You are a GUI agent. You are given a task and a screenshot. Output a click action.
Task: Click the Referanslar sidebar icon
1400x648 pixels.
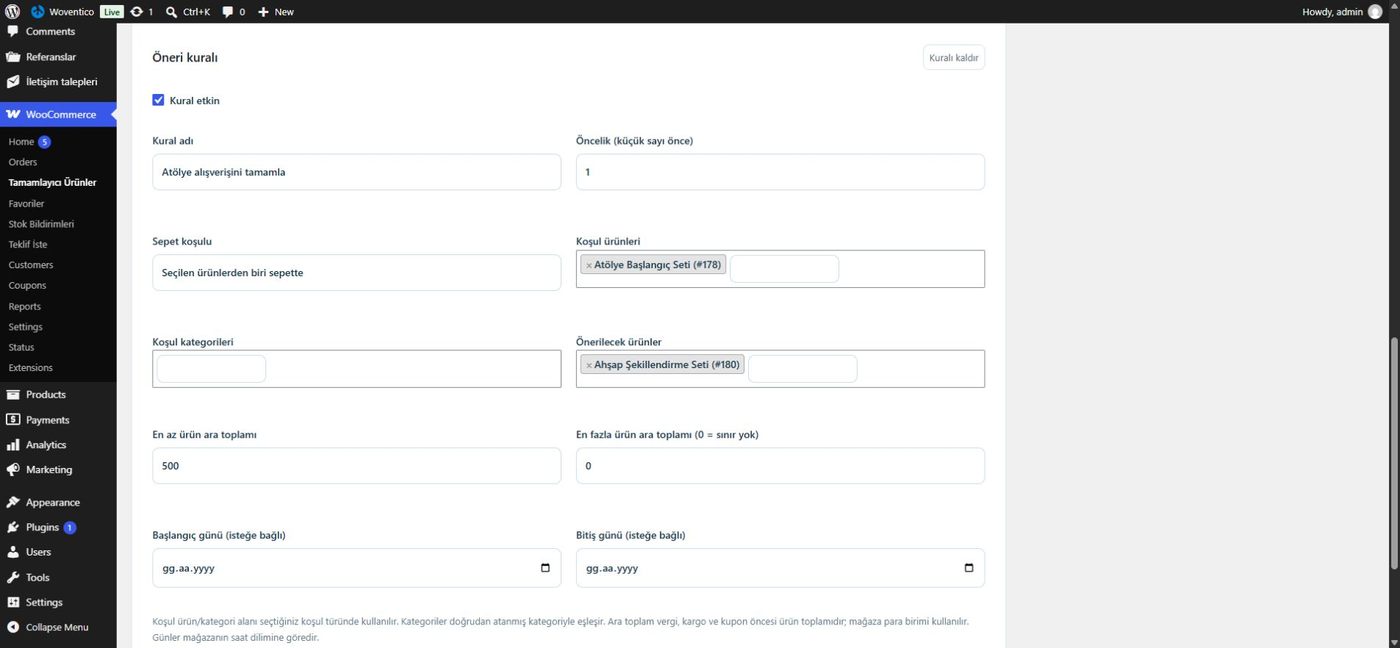(13, 57)
